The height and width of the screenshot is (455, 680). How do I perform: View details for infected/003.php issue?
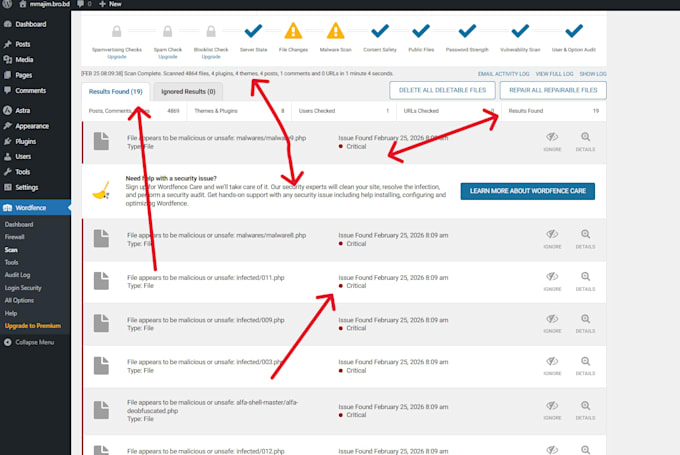click(x=585, y=366)
